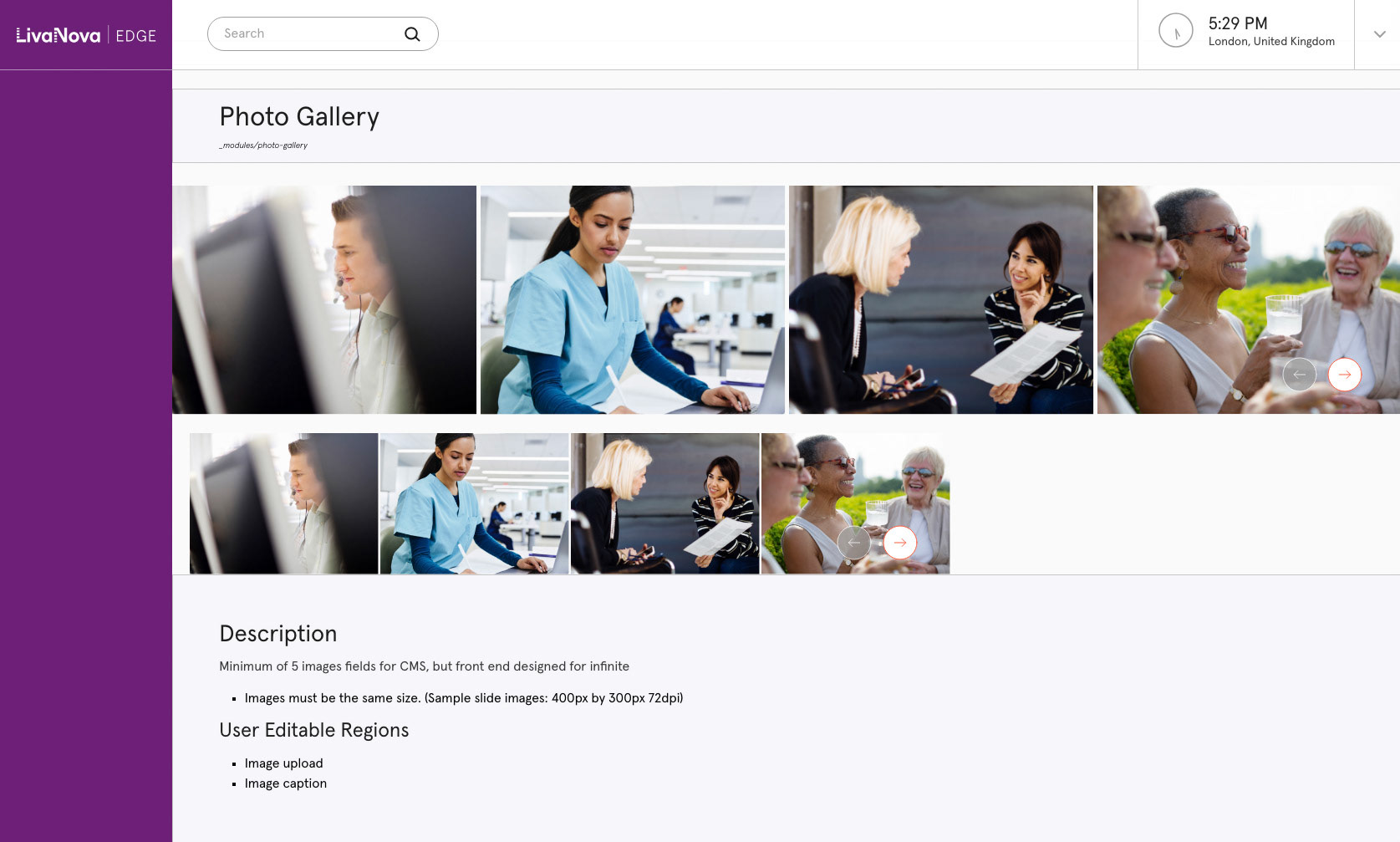
Task: Click the "5:29 PM" time text
Action: click(x=1238, y=23)
